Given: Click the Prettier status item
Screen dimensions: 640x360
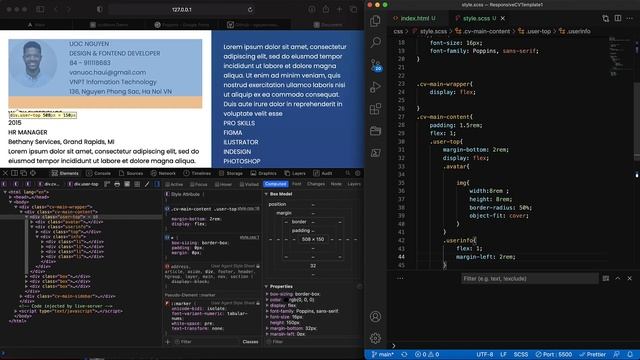Looking at the screenshot, I should 593,355.
